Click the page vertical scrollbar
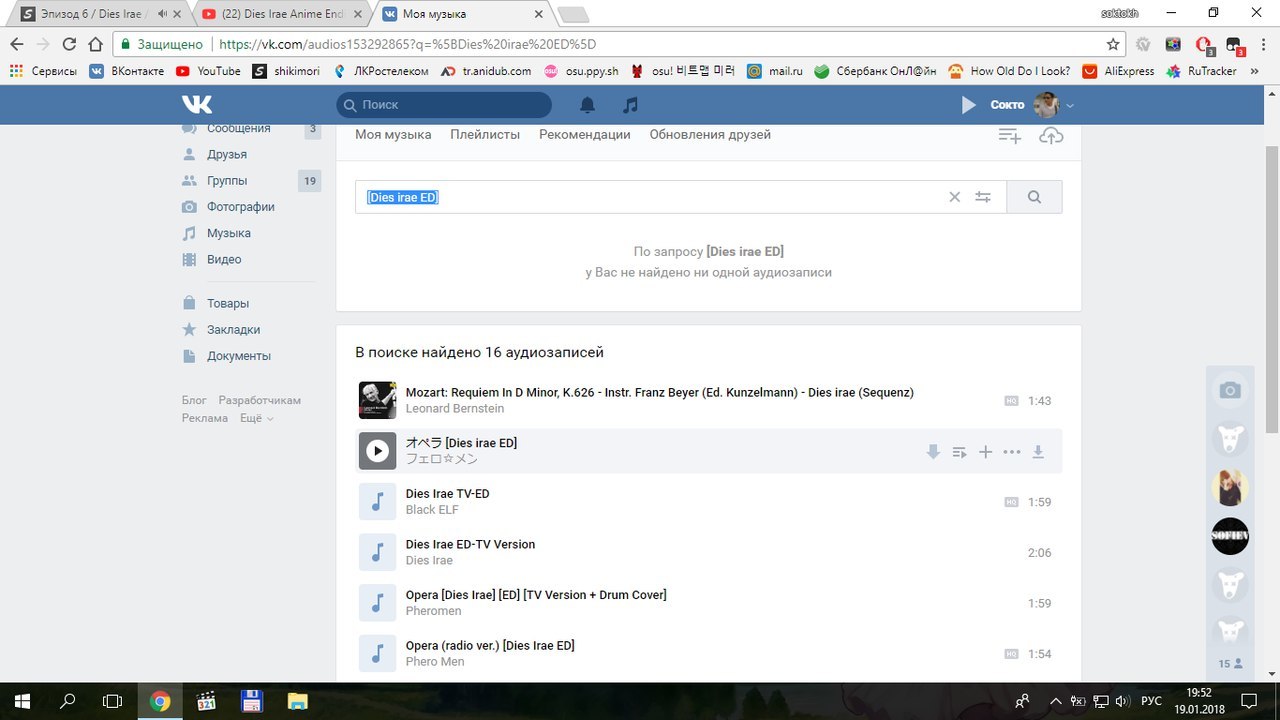Screen dimensions: 1280x720 [x=1272, y=290]
